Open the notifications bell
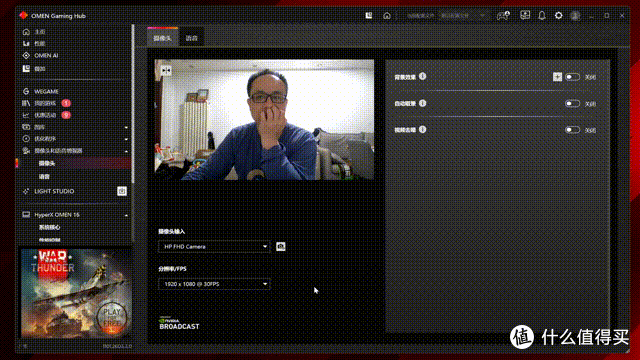 tap(542, 16)
